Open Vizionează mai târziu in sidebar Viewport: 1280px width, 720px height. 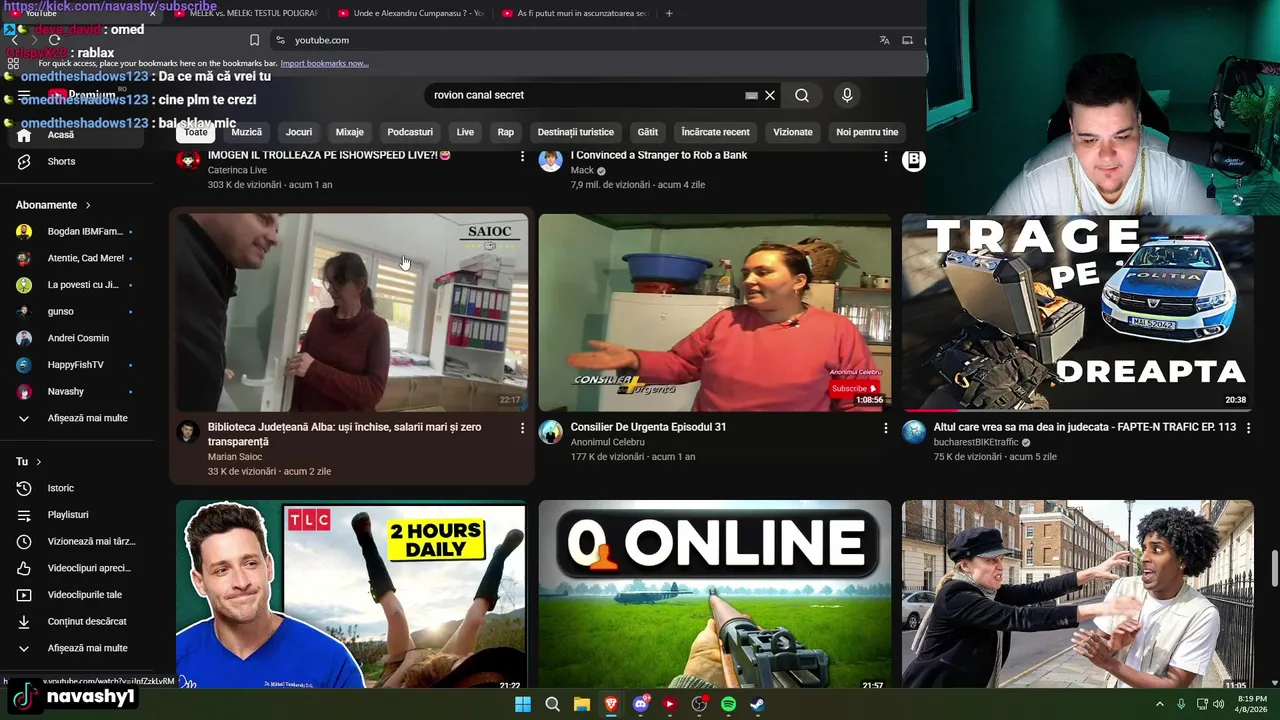77,541
